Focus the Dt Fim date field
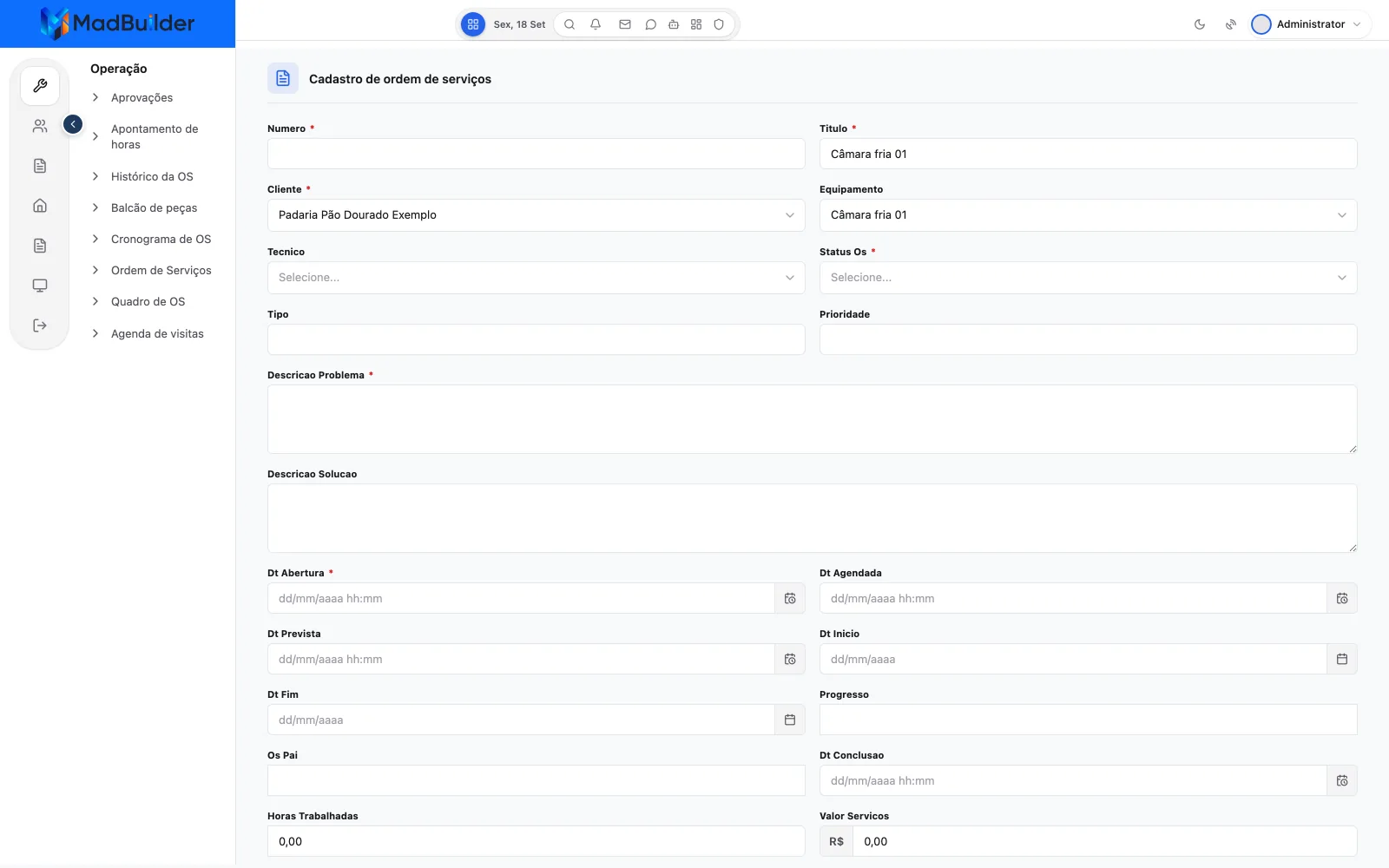The image size is (1389, 868). [x=521, y=720]
